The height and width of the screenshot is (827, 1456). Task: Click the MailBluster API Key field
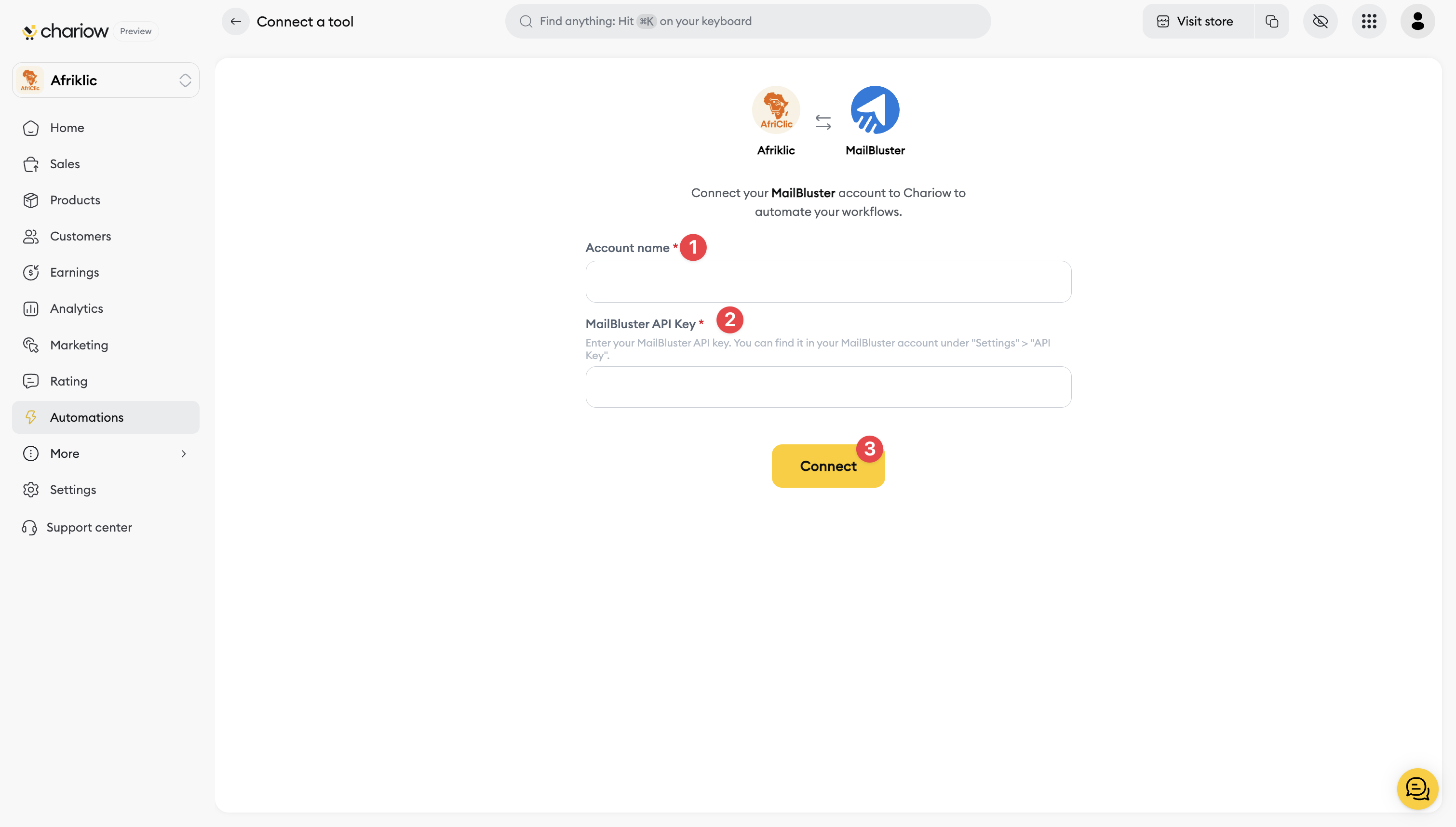pos(828,387)
